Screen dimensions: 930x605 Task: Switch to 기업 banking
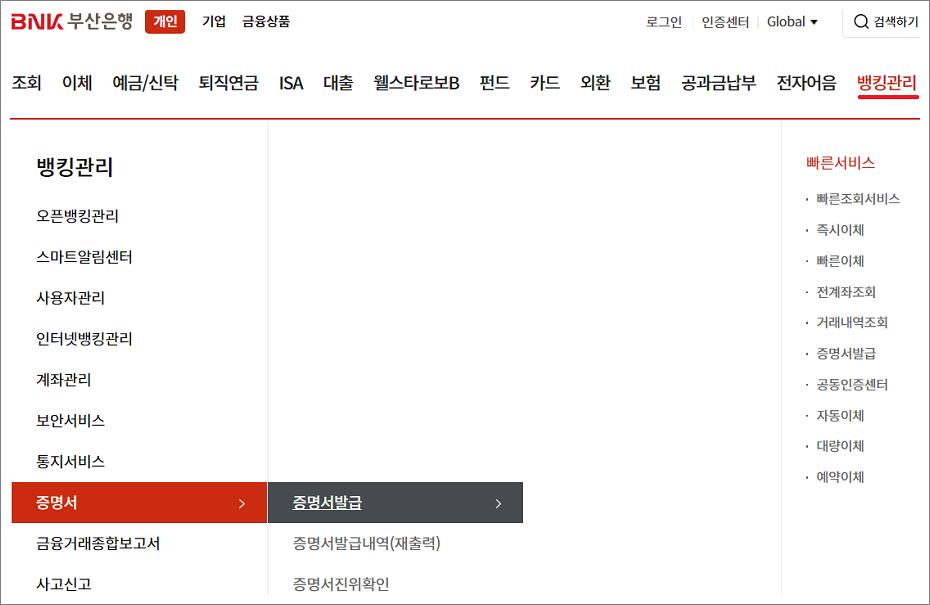[214, 22]
